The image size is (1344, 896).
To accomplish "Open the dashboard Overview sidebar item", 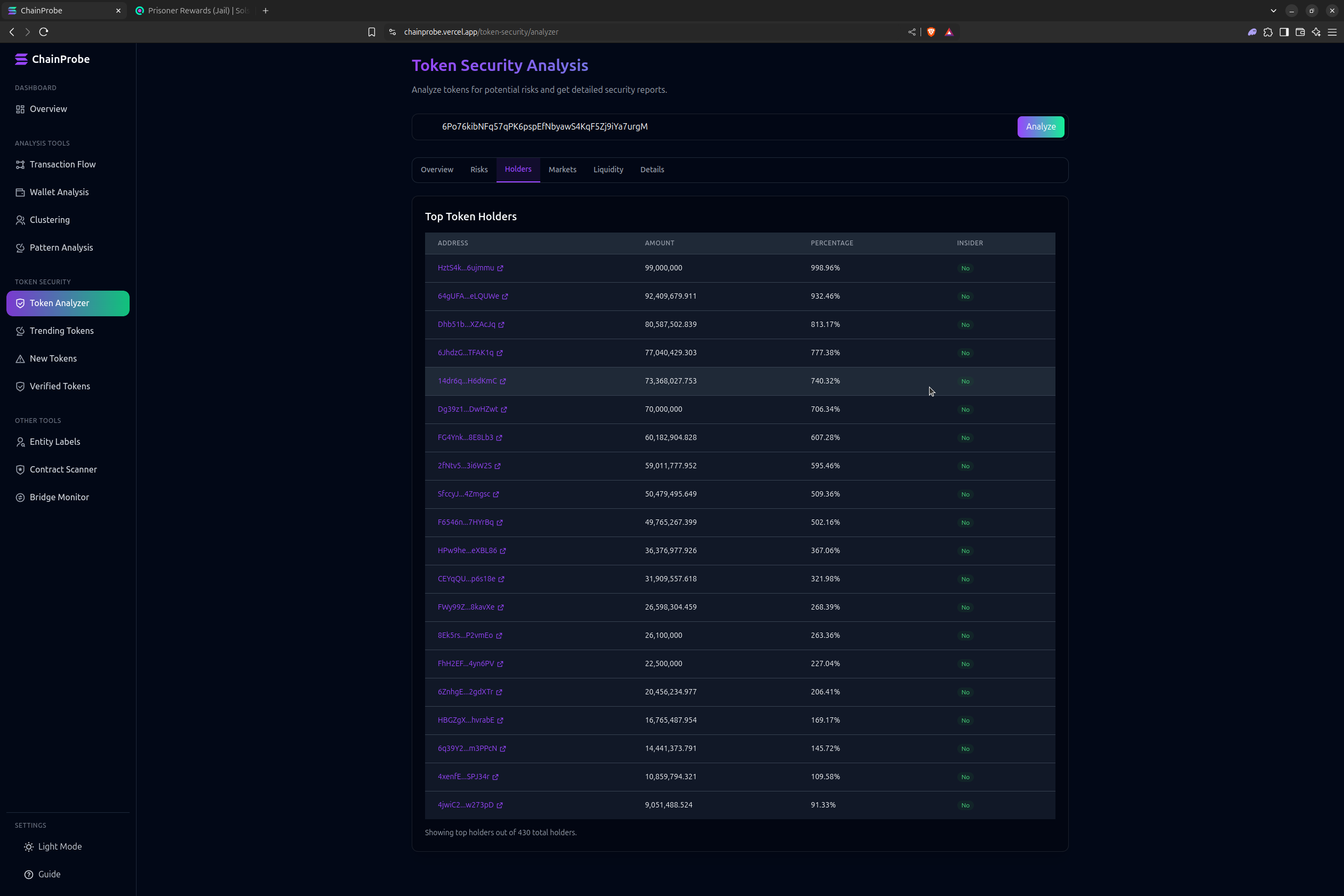I will coord(67,109).
